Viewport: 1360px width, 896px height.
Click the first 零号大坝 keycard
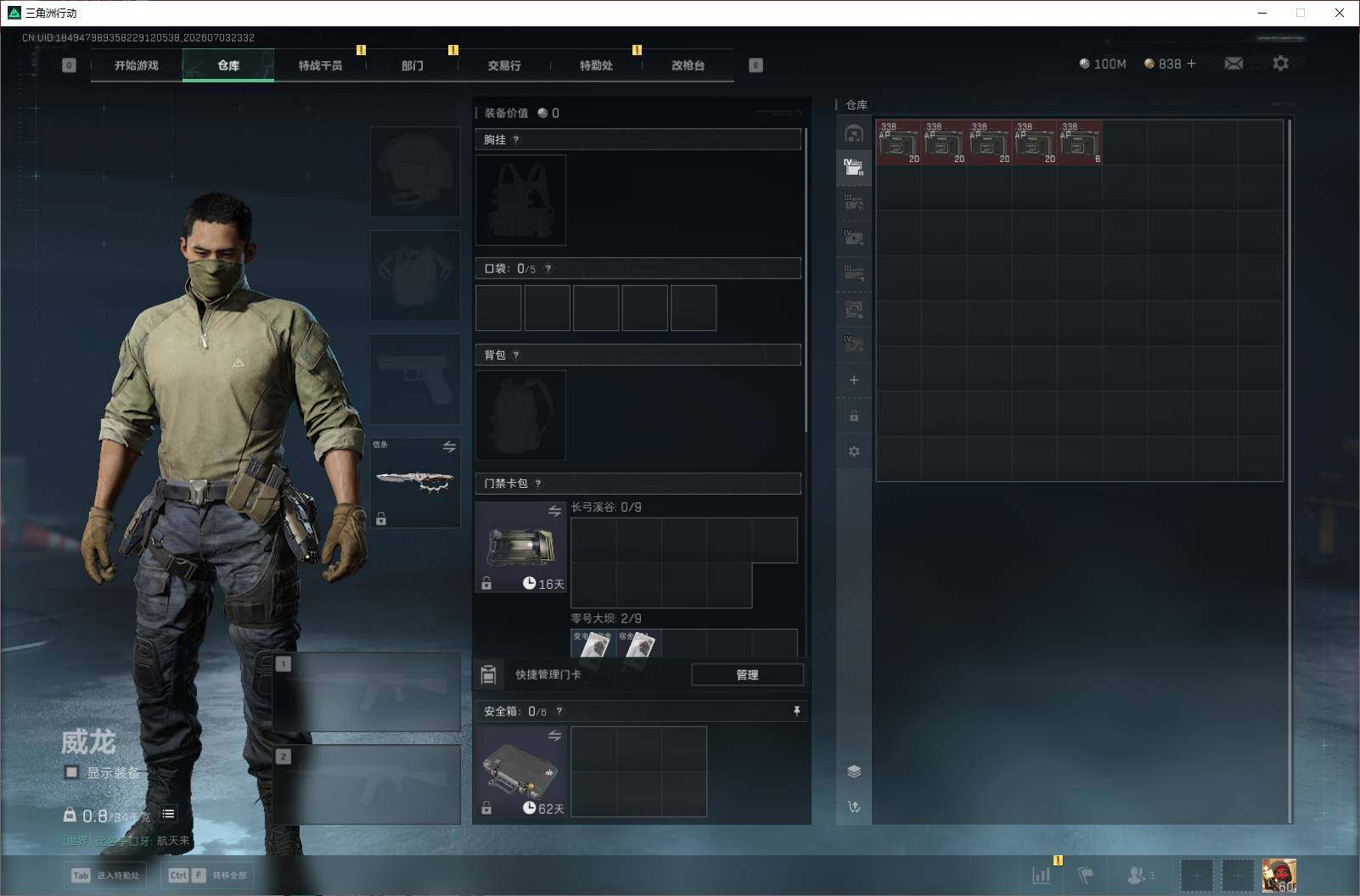click(x=593, y=645)
